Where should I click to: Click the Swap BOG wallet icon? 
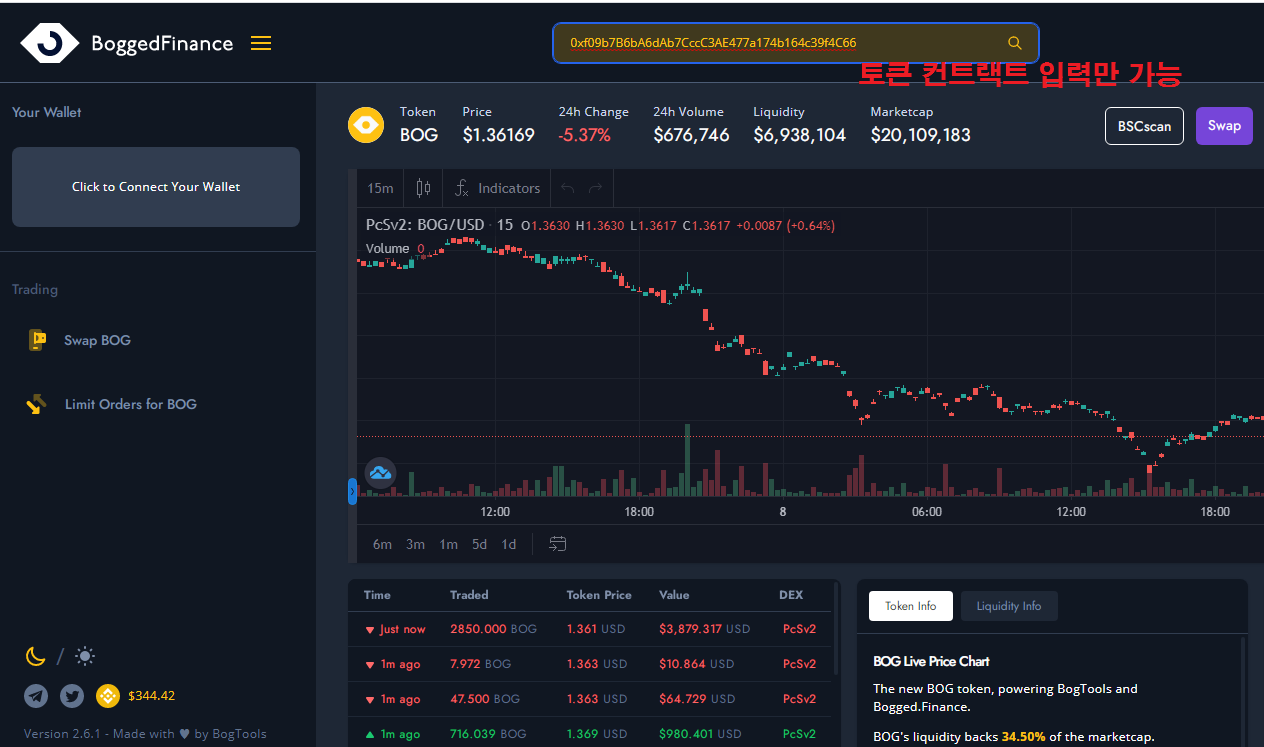37,340
